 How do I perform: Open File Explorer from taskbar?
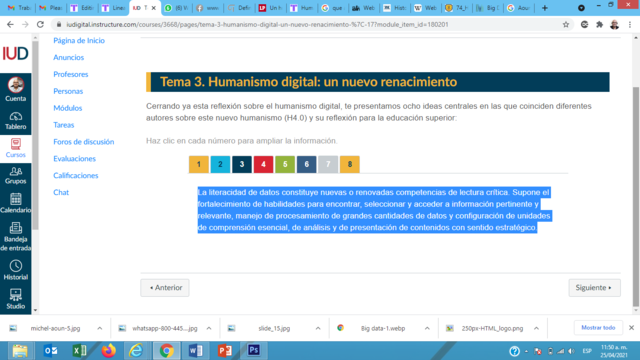tap(20, 351)
